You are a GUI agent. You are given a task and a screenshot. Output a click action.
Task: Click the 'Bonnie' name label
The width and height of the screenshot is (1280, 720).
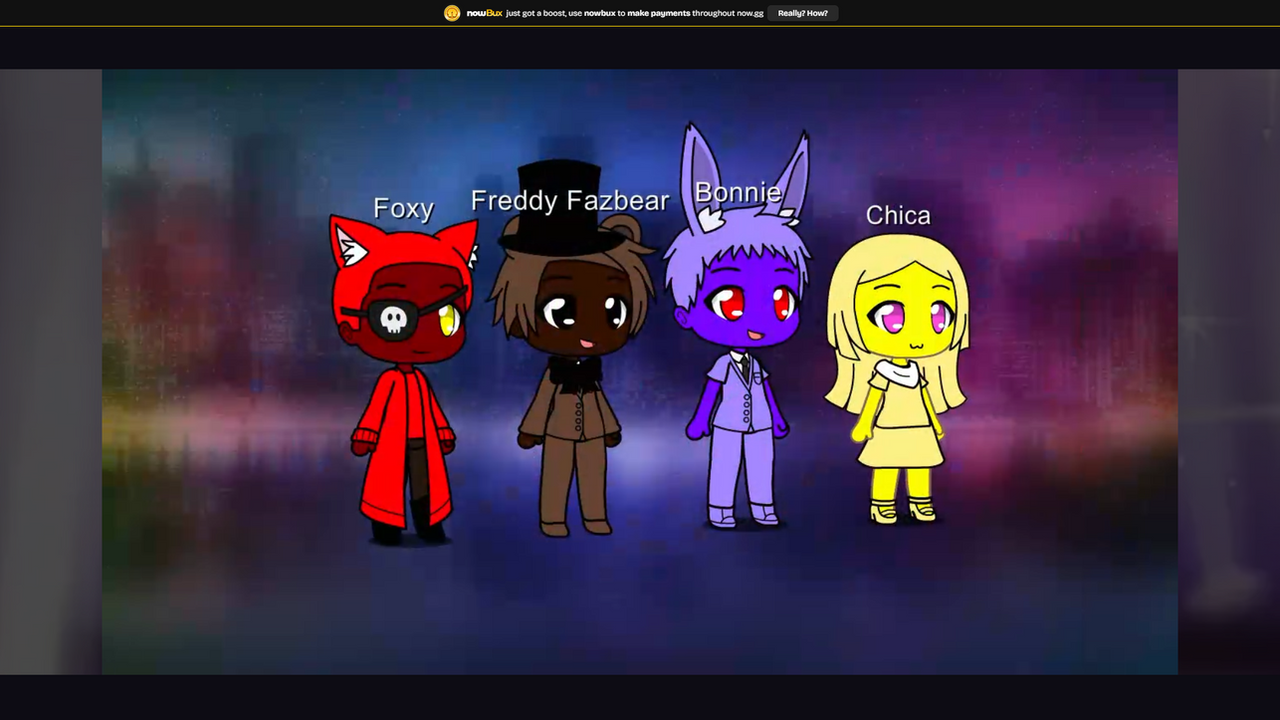coord(738,192)
